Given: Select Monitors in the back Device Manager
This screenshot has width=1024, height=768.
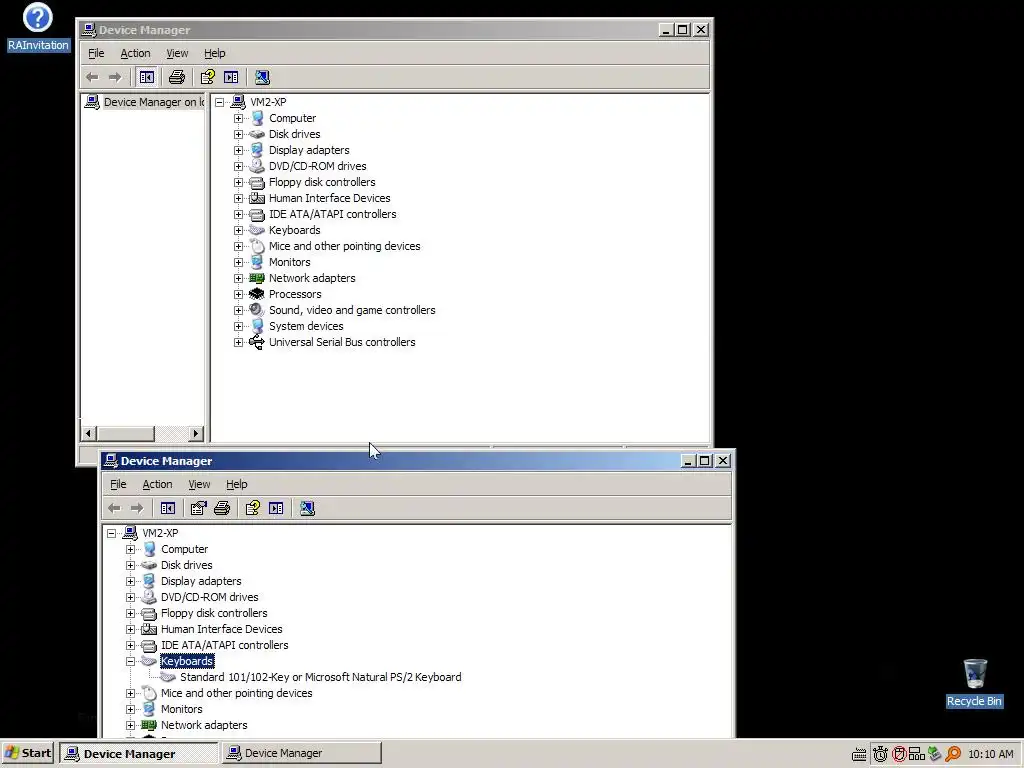Looking at the screenshot, I should point(289,263).
